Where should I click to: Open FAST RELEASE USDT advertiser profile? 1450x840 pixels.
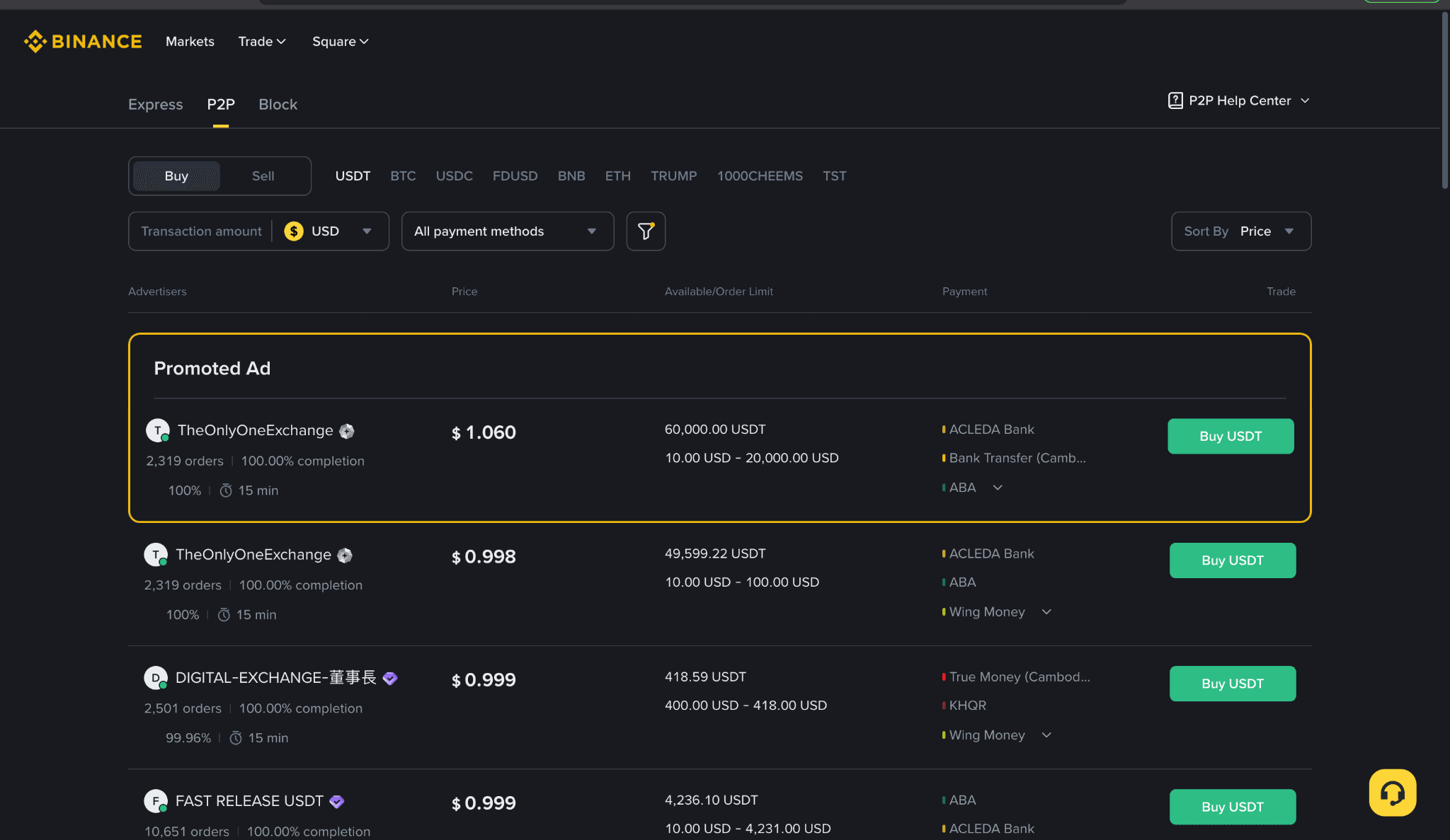click(x=249, y=801)
